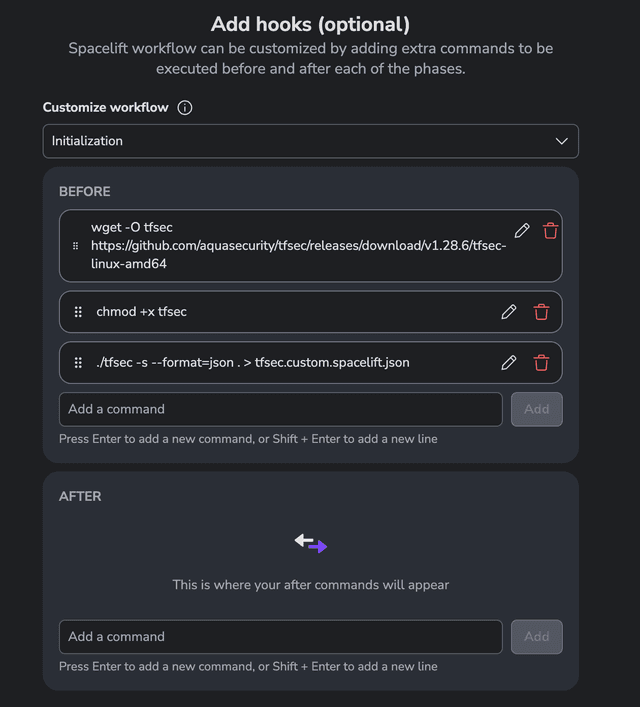The width and height of the screenshot is (640, 707).
Task: Grab the drag handle of the wget command
Action: (x=76, y=246)
